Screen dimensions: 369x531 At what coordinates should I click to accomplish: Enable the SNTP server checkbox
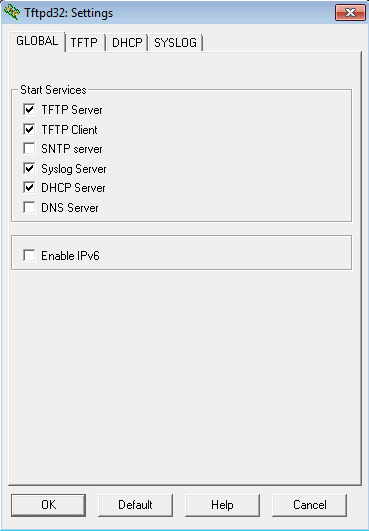pos(29,149)
